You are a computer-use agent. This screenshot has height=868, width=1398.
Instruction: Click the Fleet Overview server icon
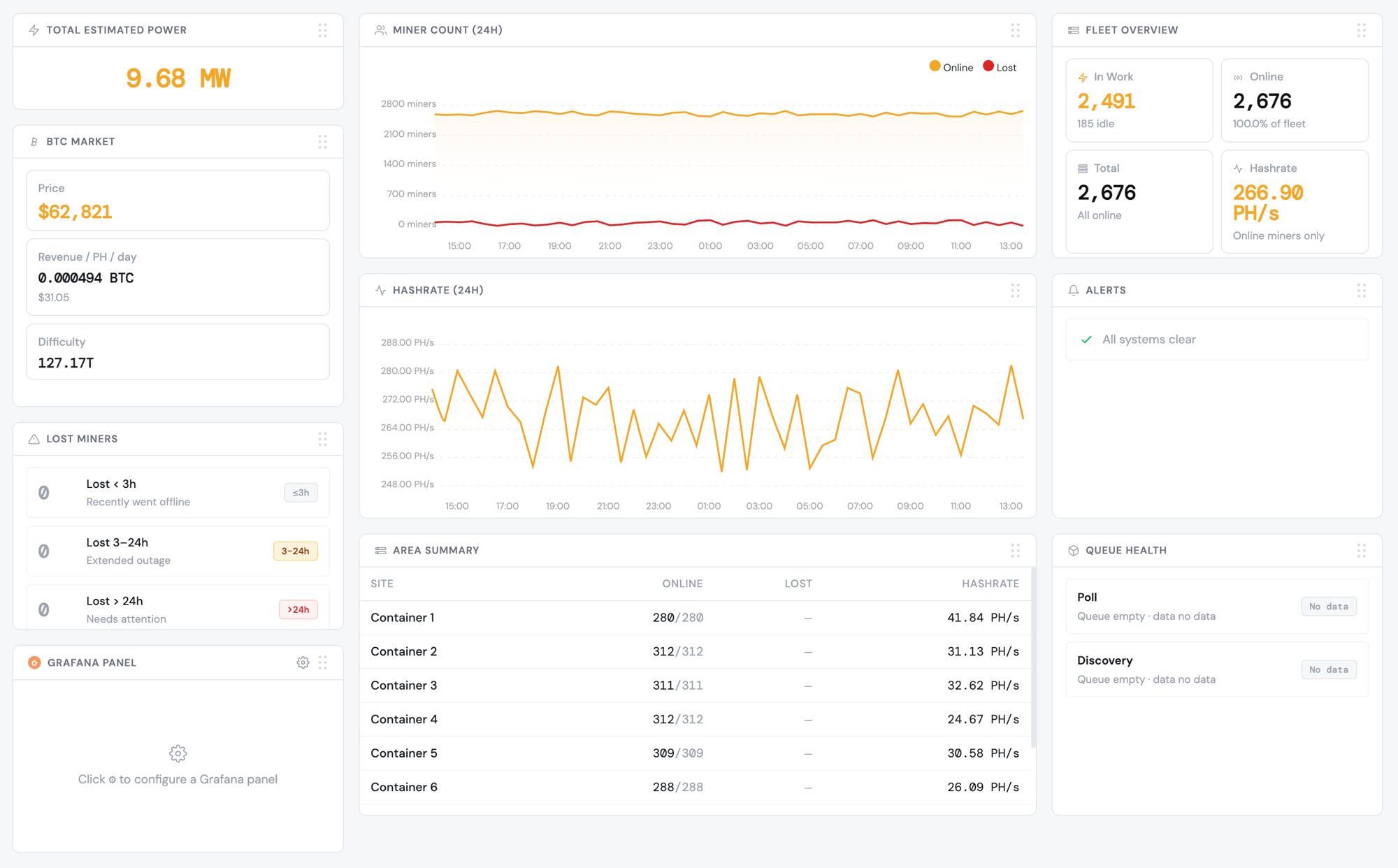[x=1073, y=30]
